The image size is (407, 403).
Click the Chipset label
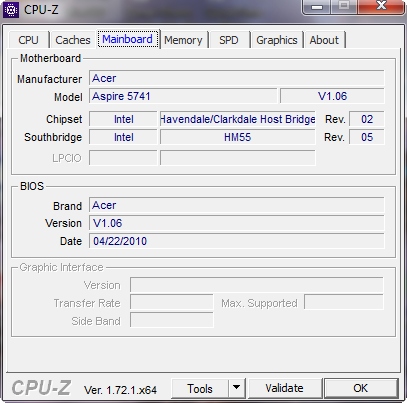tap(64, 119)
